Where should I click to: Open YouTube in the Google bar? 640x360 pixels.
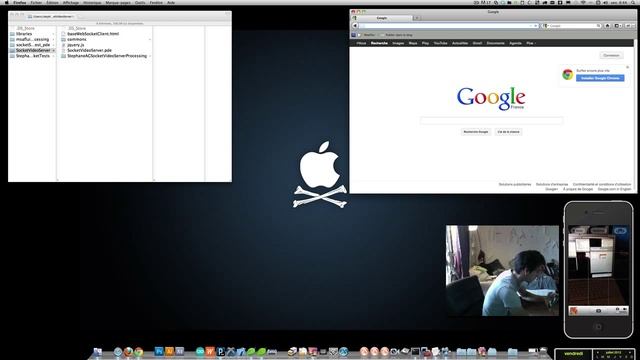point(440,43)
